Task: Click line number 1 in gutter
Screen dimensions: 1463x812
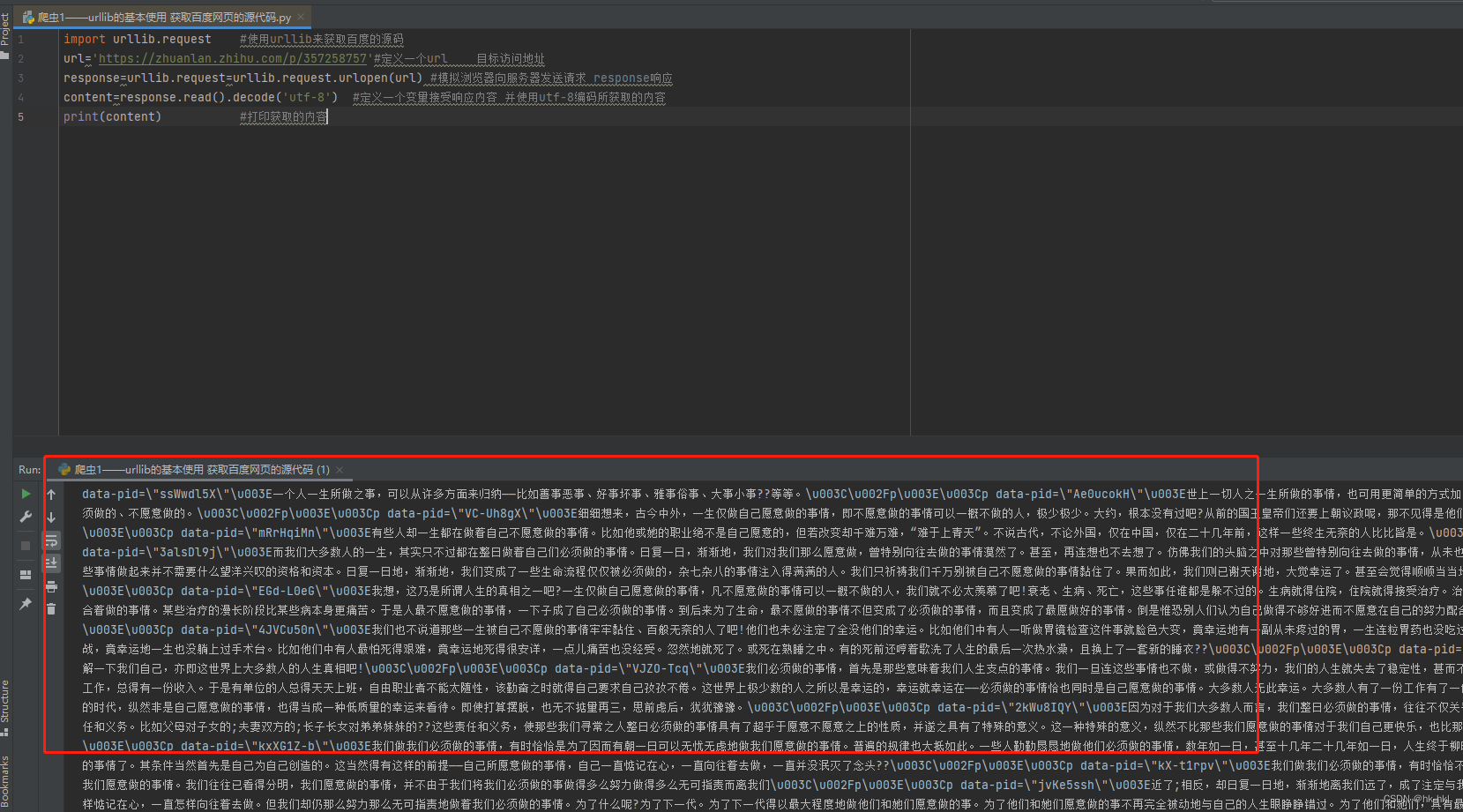Action: tap(21, 40)
